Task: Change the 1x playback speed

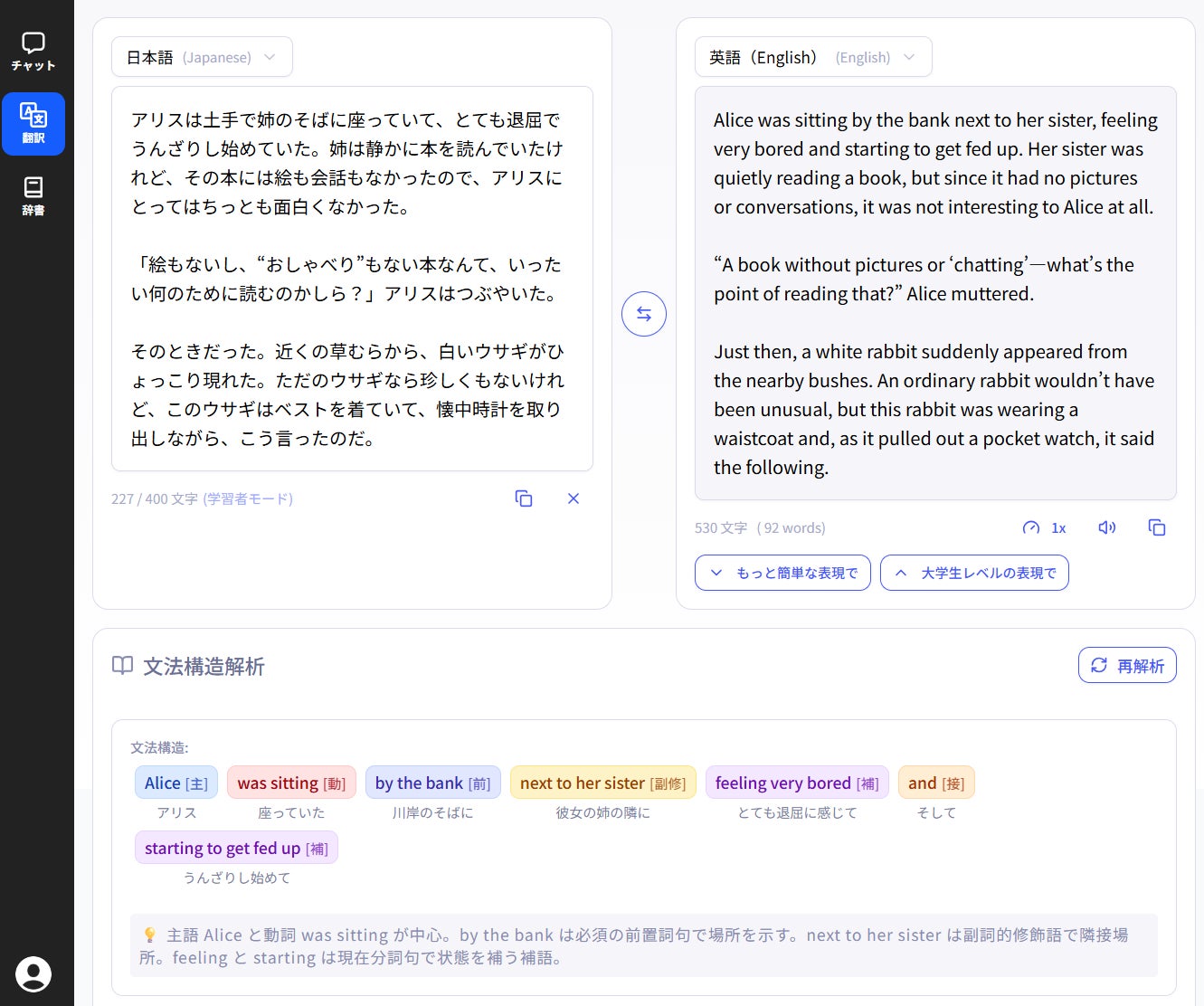Action: [x=1045, y=527]
